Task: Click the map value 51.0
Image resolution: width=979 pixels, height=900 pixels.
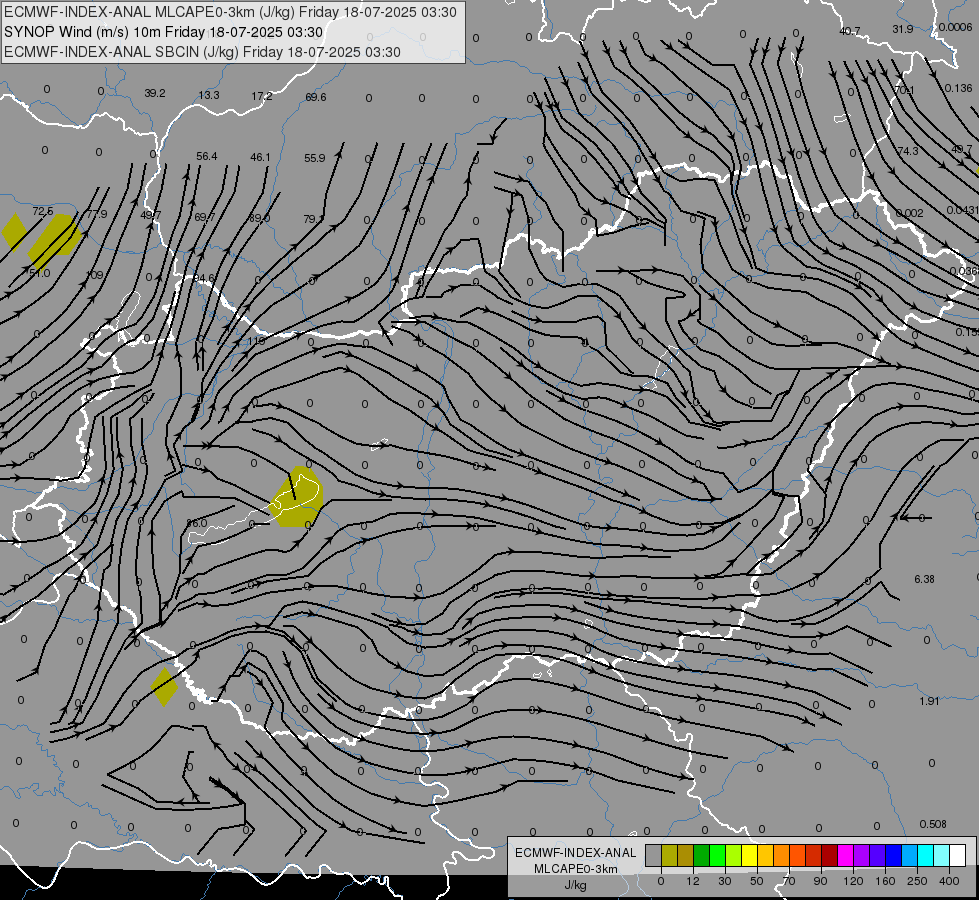Action: point(39,273)
